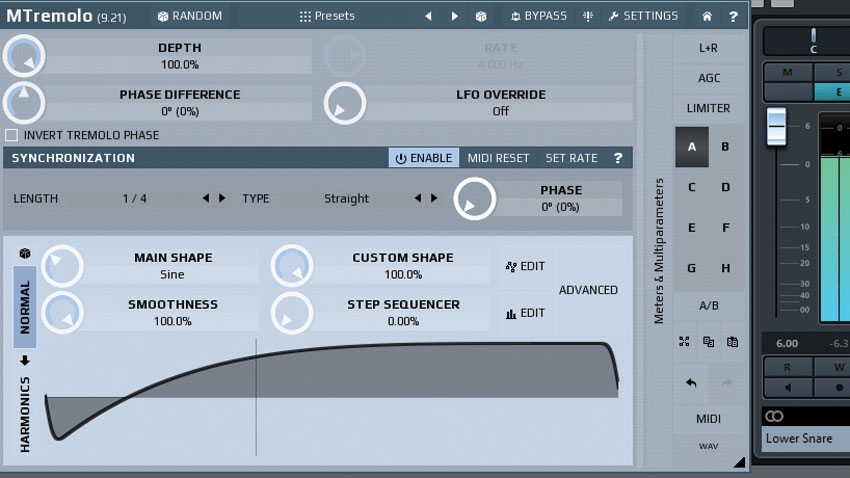Open the L+R channel mode selector
The height and width of the screenshot is (478, 850).
pyautogui.click(x=708, y=48)
